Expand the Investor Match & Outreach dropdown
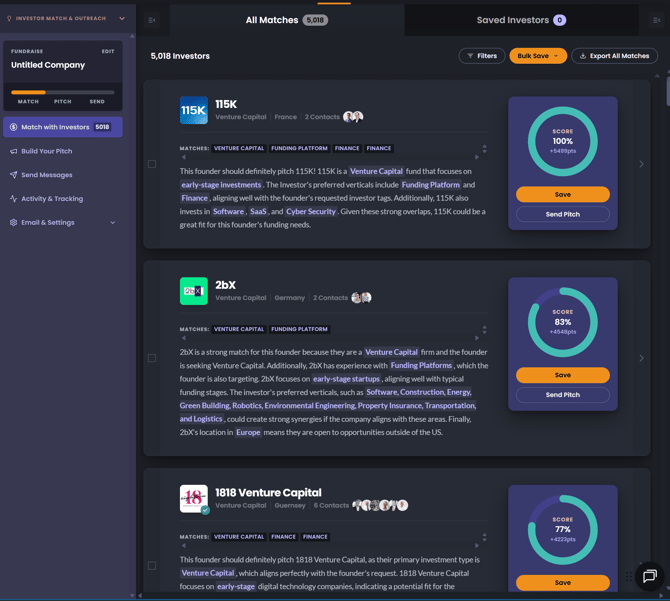The height and width of the screenshot is (601, 670). (122, 18)
